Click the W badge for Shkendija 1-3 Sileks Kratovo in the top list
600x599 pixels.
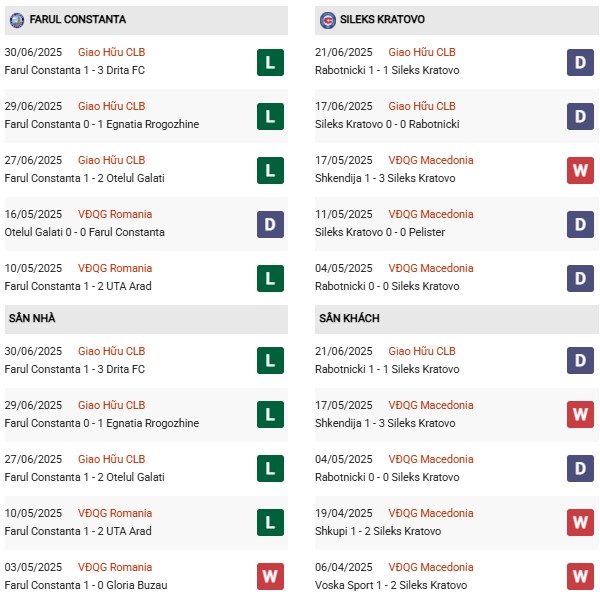coord(580,170)
